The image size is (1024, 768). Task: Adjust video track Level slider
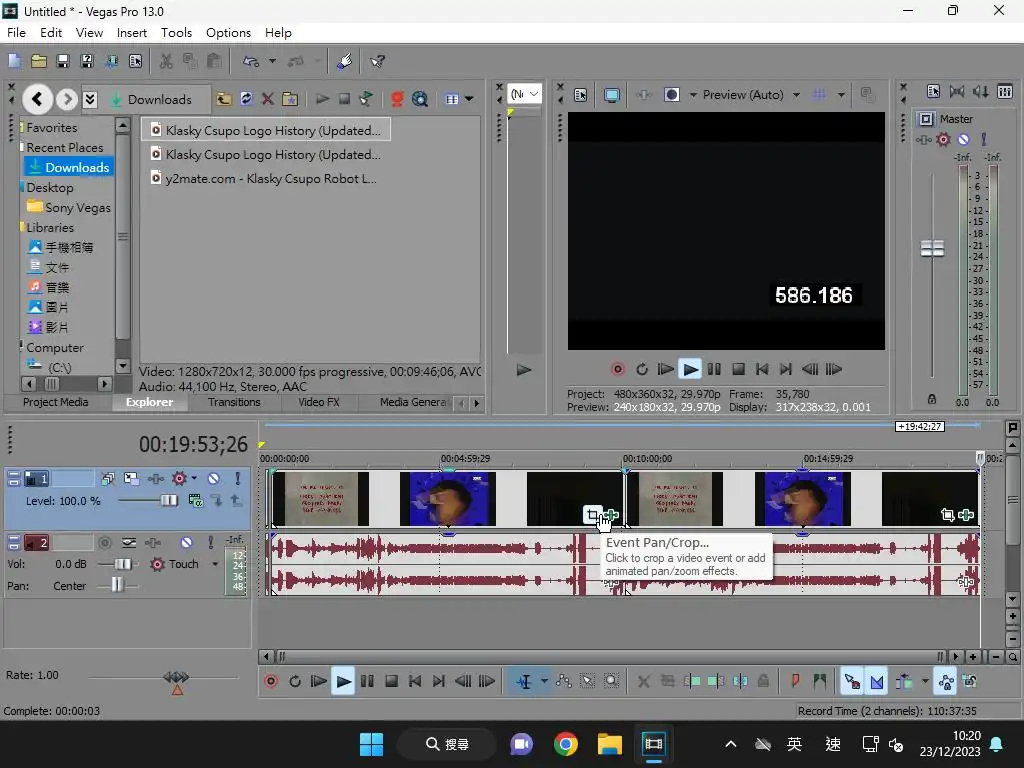pos(168,501)
